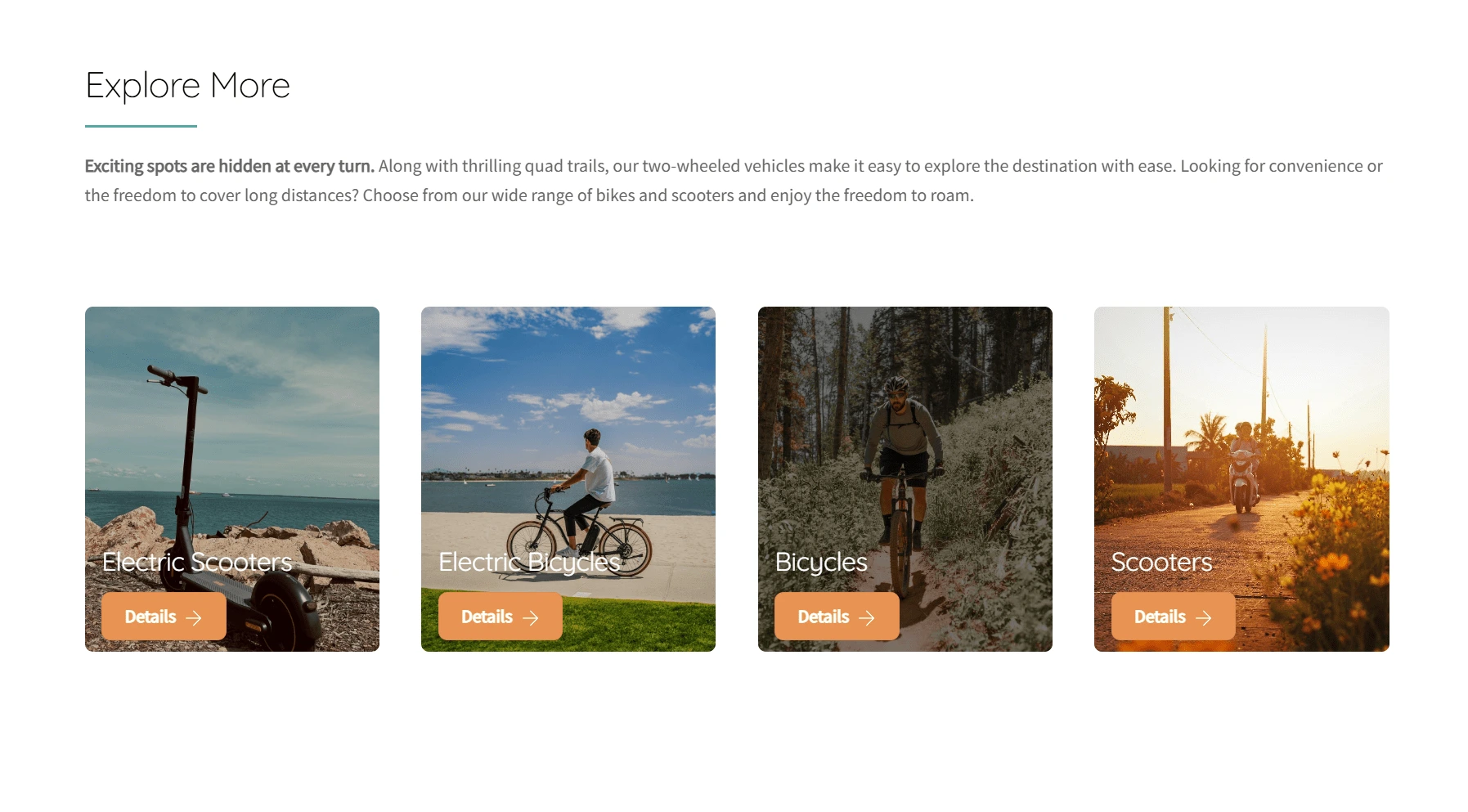Select the Scooters card title
This screenshot has height=812, width=1468.
(x=1161, y=562)
